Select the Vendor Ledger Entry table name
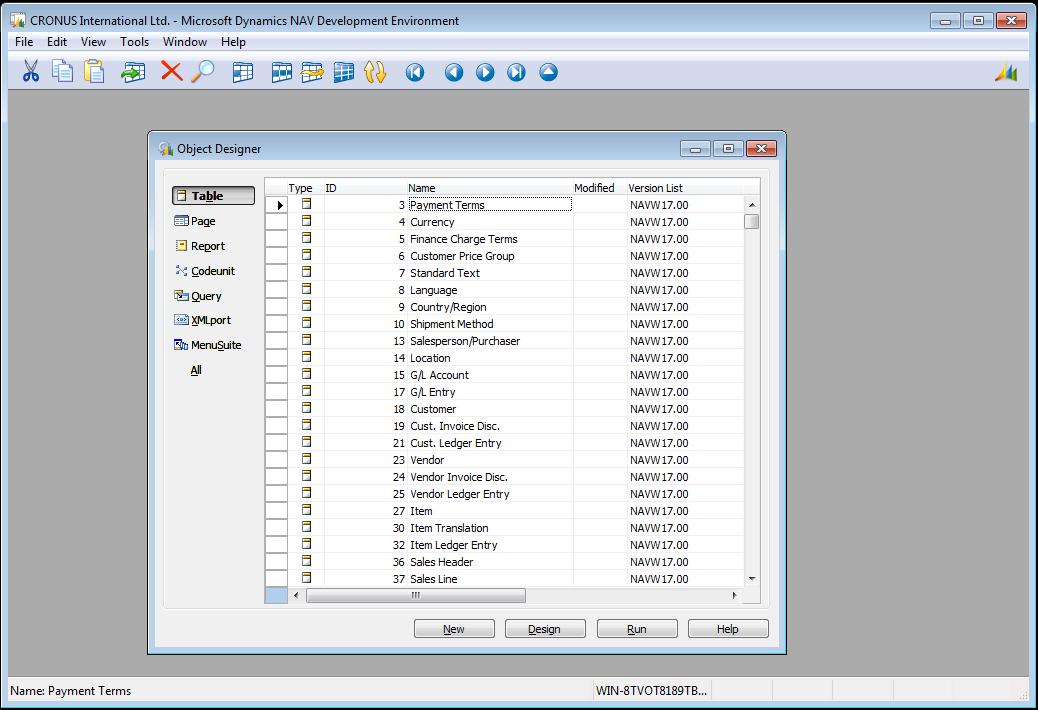The width and height of the screenshot is (1038, 710). coord(460,494)
